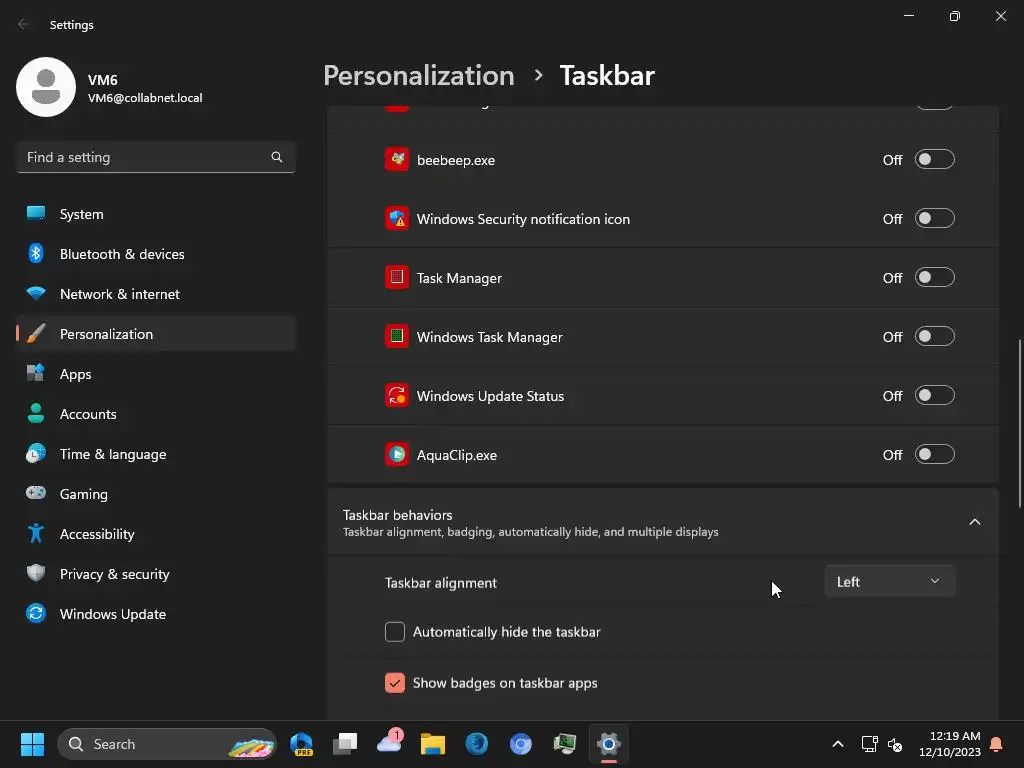
Task: Open the Windows Start menu button
Action: (x=32, y=744)
